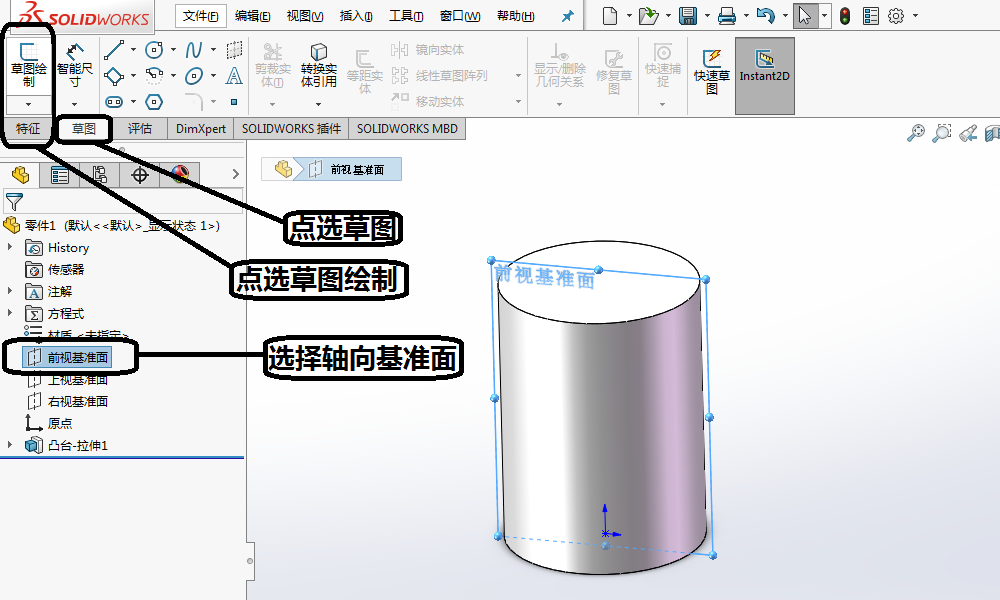The image size is (1000, 600).
Task: Choose the Polygon sketch tool
Action: click(154, 101)
